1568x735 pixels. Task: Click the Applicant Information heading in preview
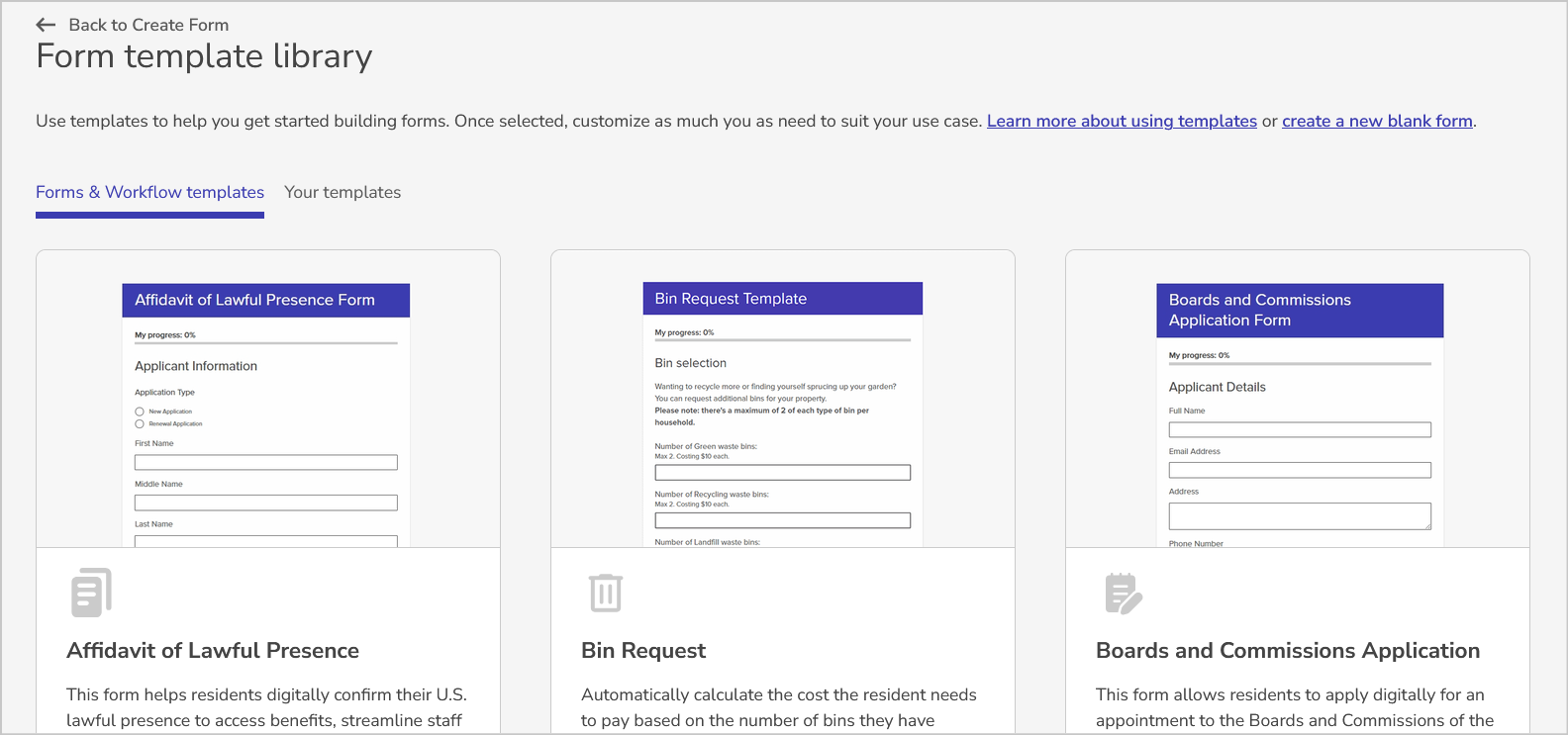(x=196, y=366)
